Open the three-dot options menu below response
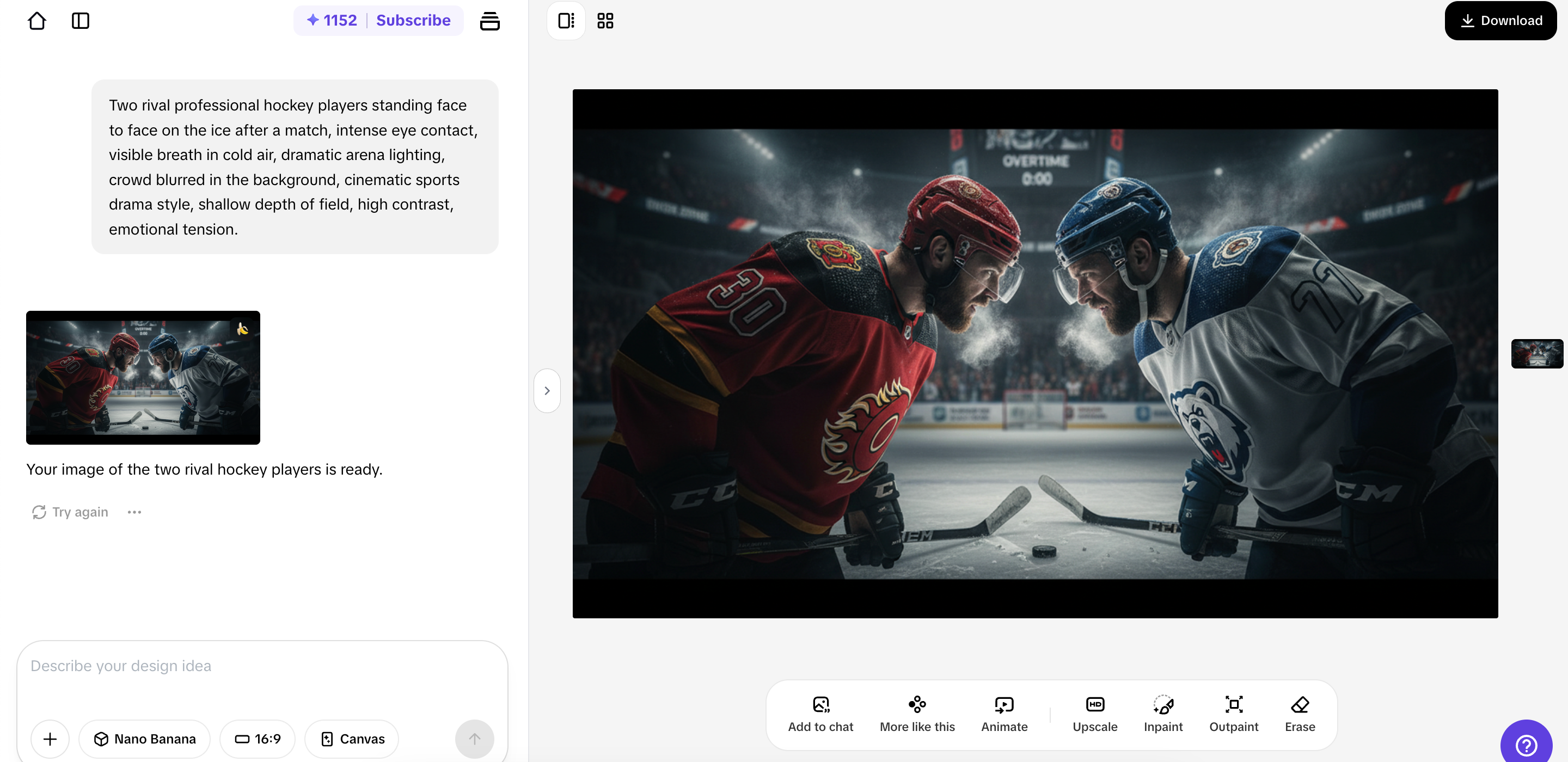 click(134, 512)
